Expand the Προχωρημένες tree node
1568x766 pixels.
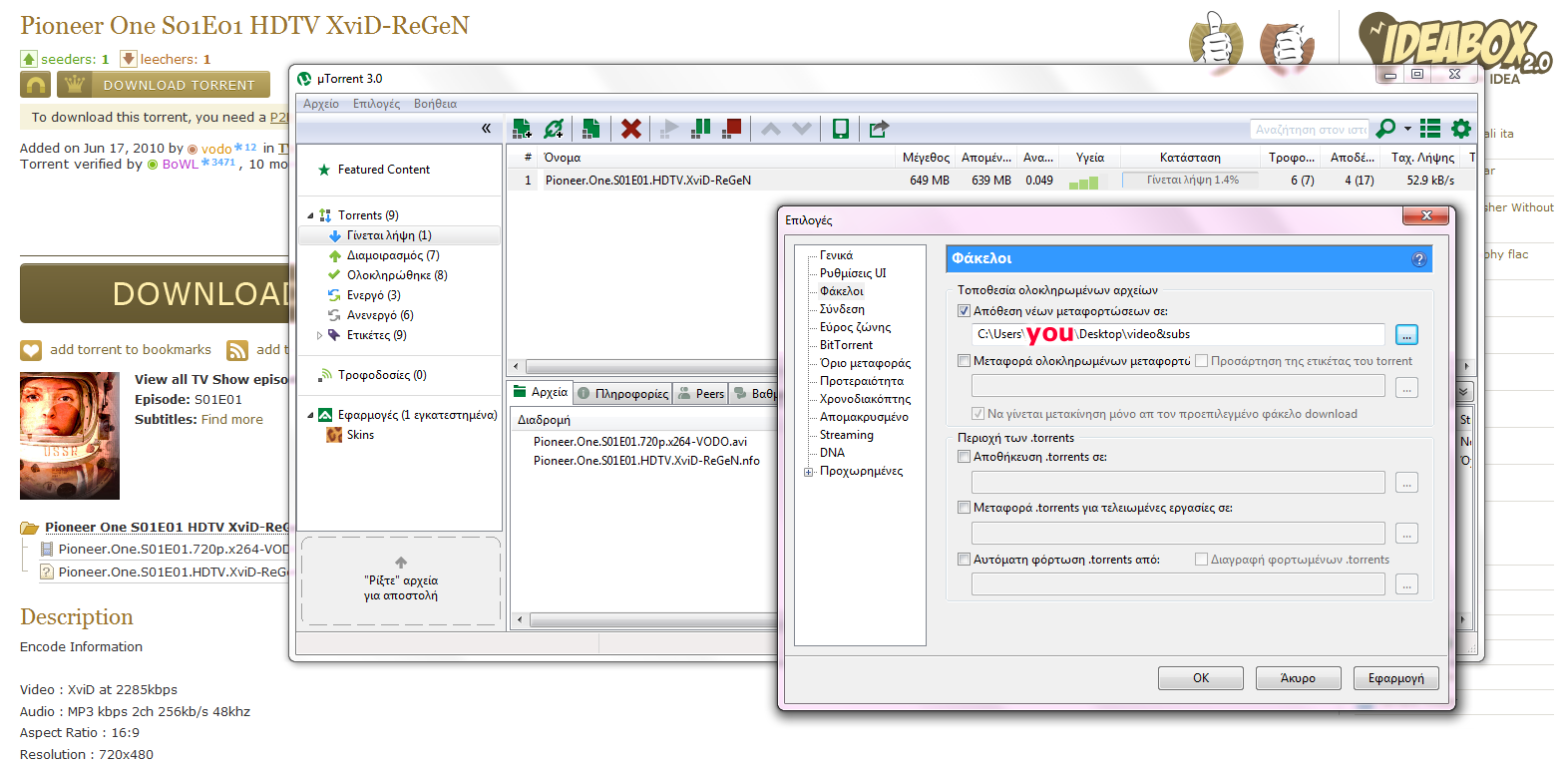pyautogui.click(x=808, y=472)
